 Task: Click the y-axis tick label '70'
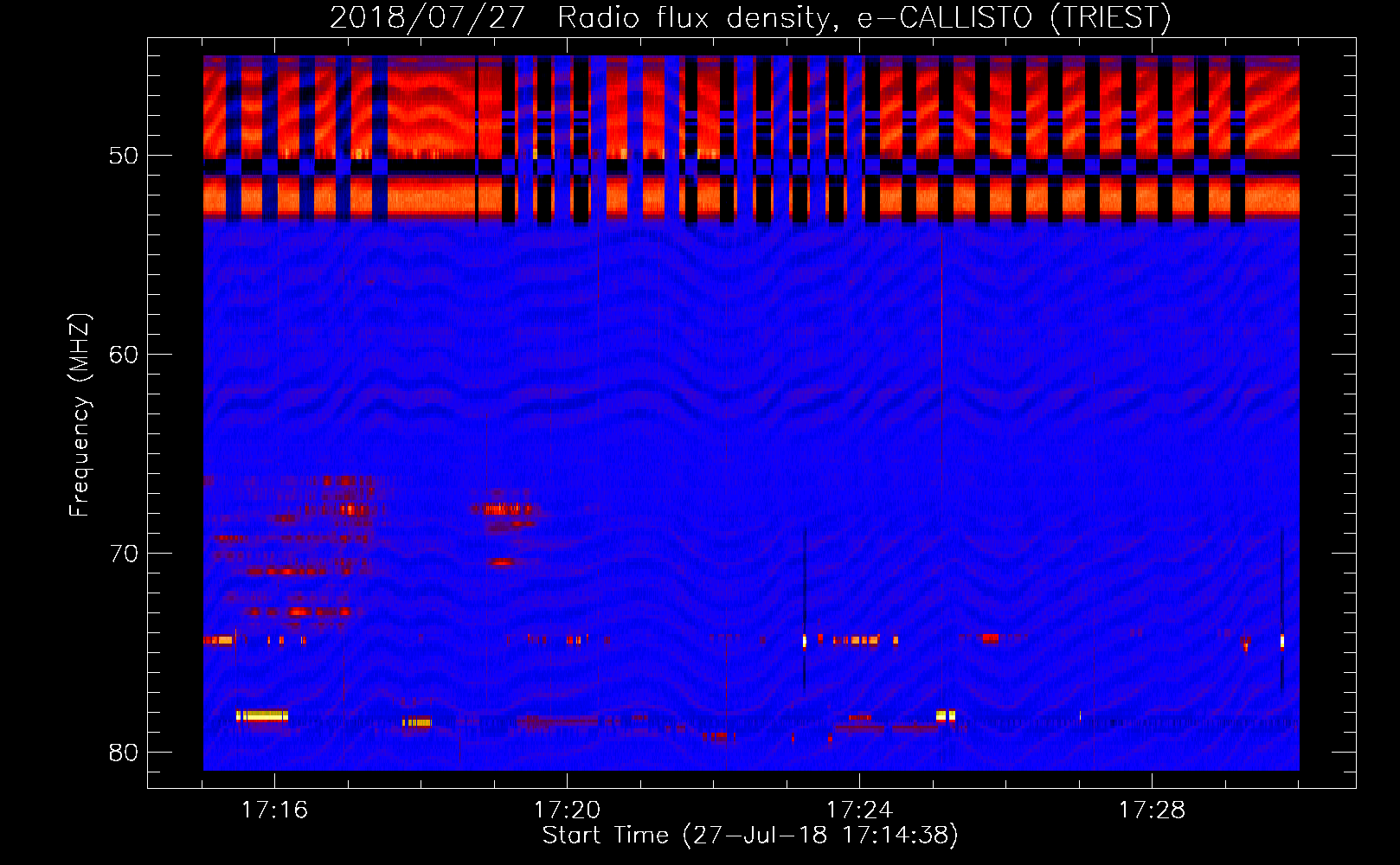124,554
